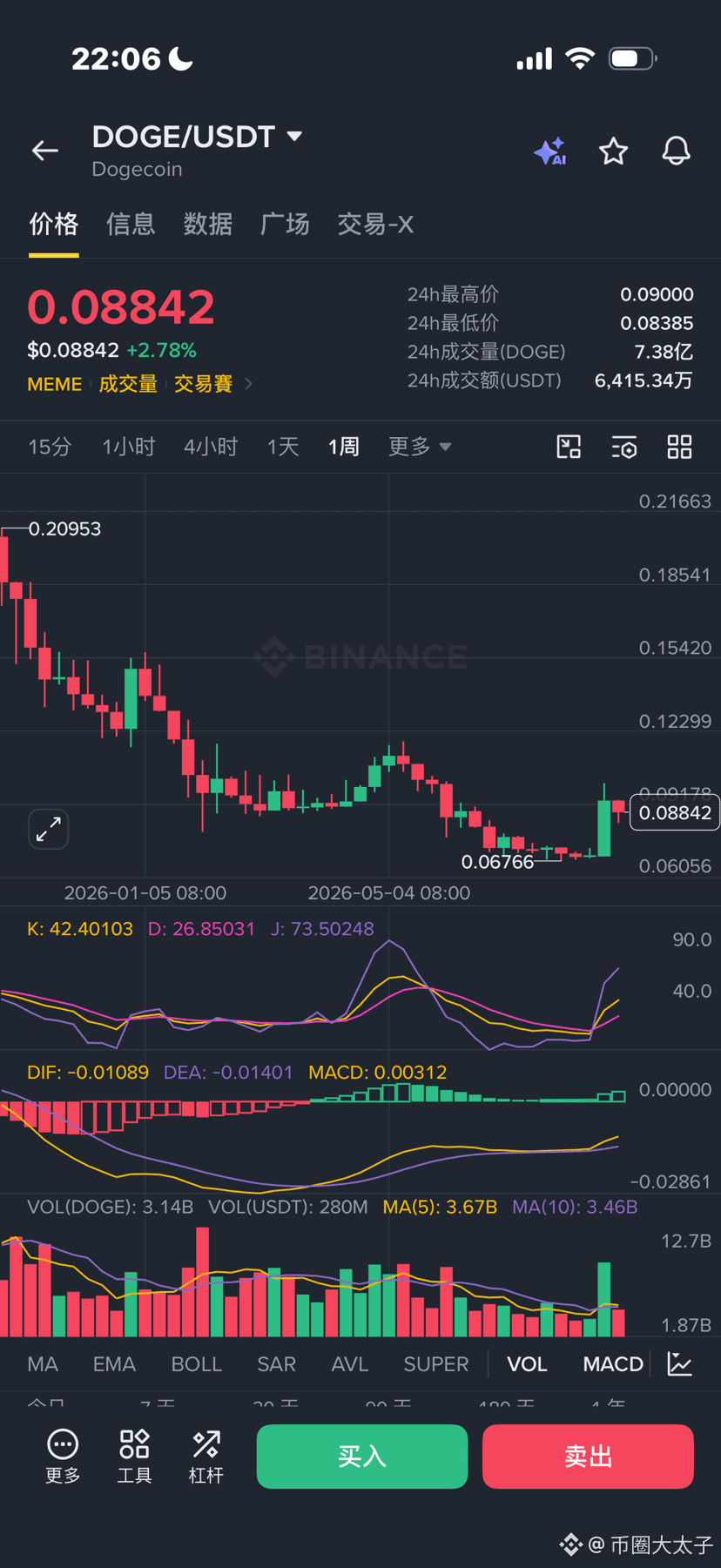Open the four-square grid layout icon
Viewport: 721px width, 1568px height.
(x=679, y=447)
